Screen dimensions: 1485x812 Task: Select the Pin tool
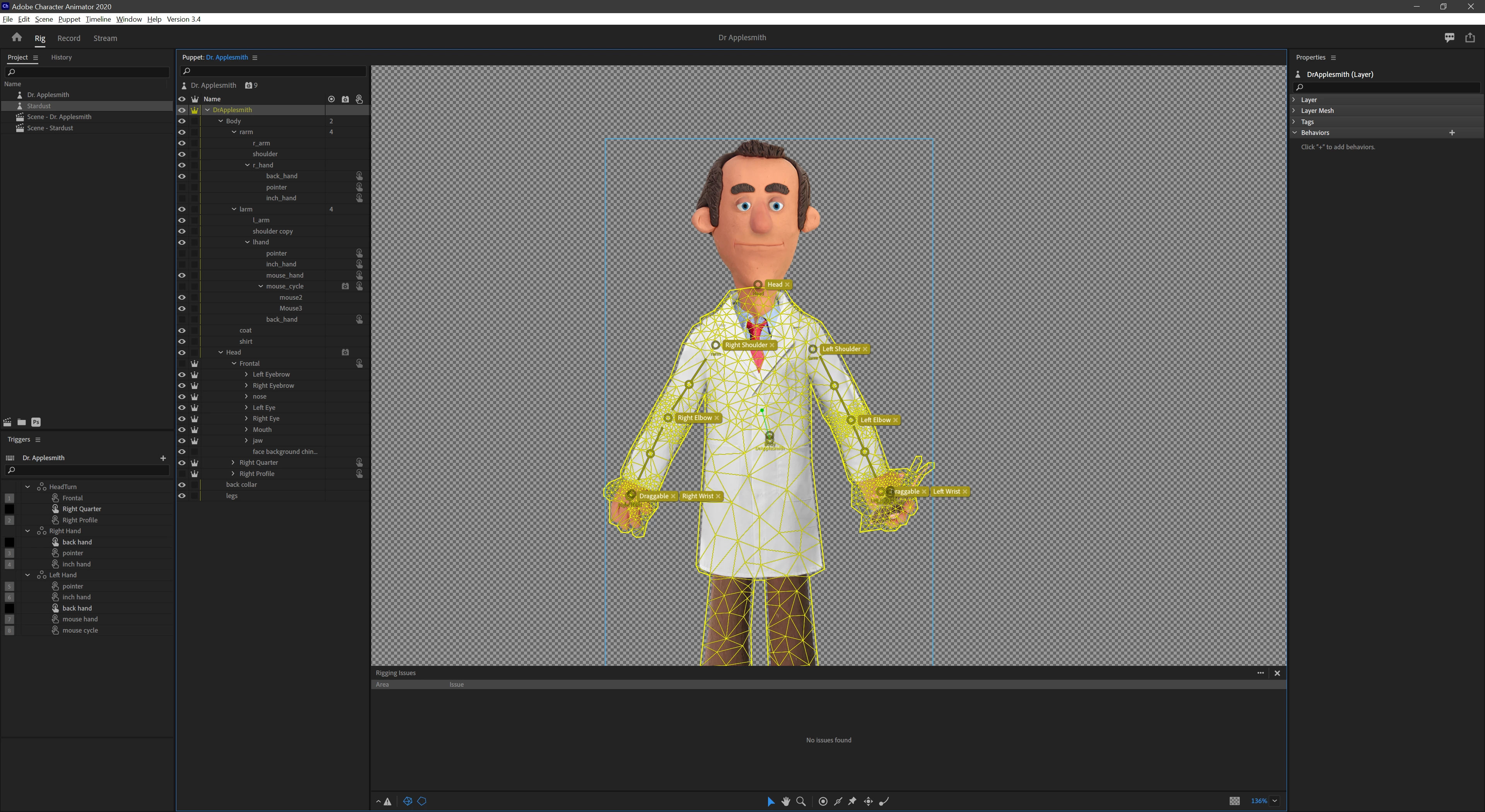[x=853, y=801]
